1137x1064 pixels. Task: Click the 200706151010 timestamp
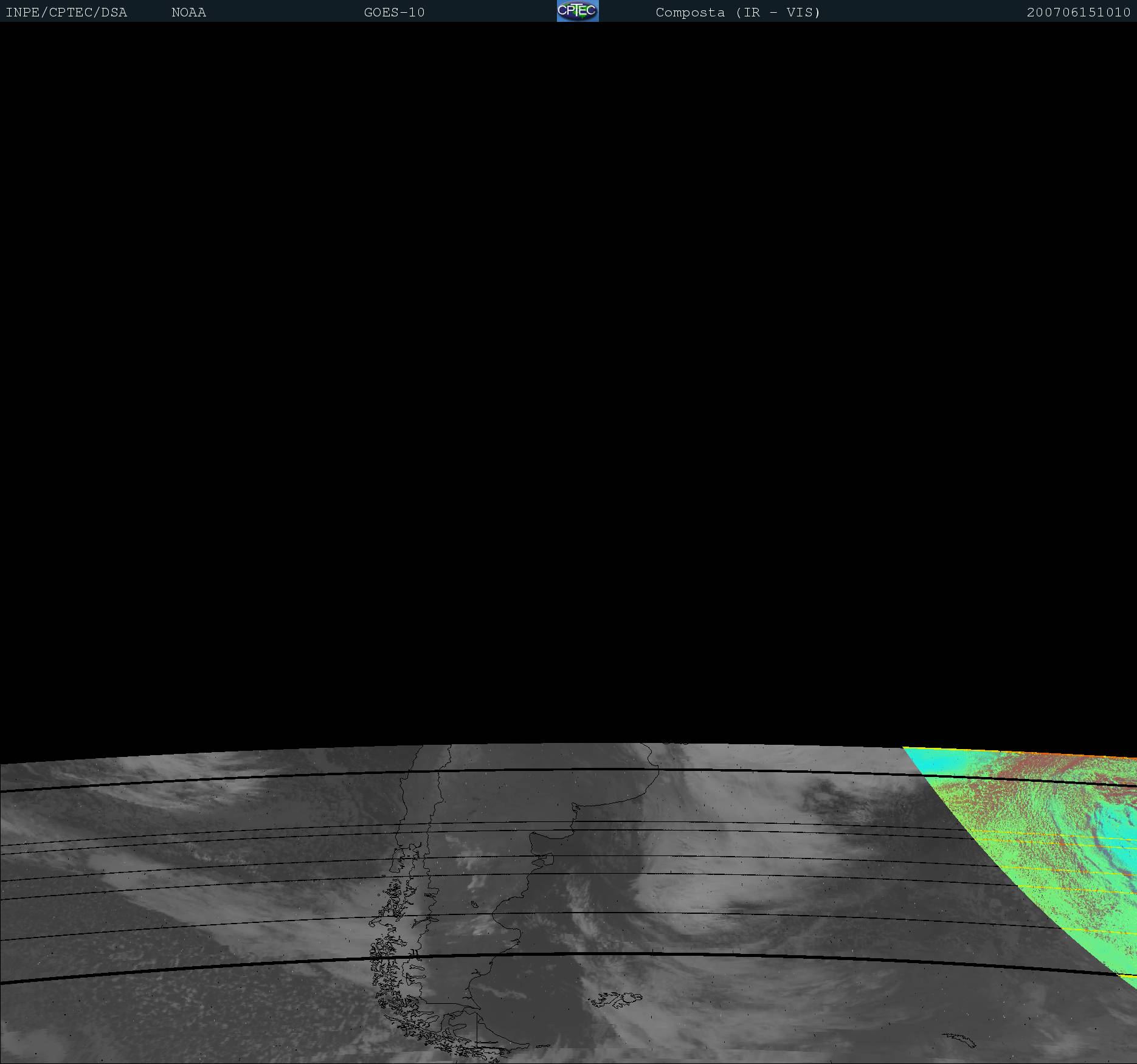coord(1078,13)
